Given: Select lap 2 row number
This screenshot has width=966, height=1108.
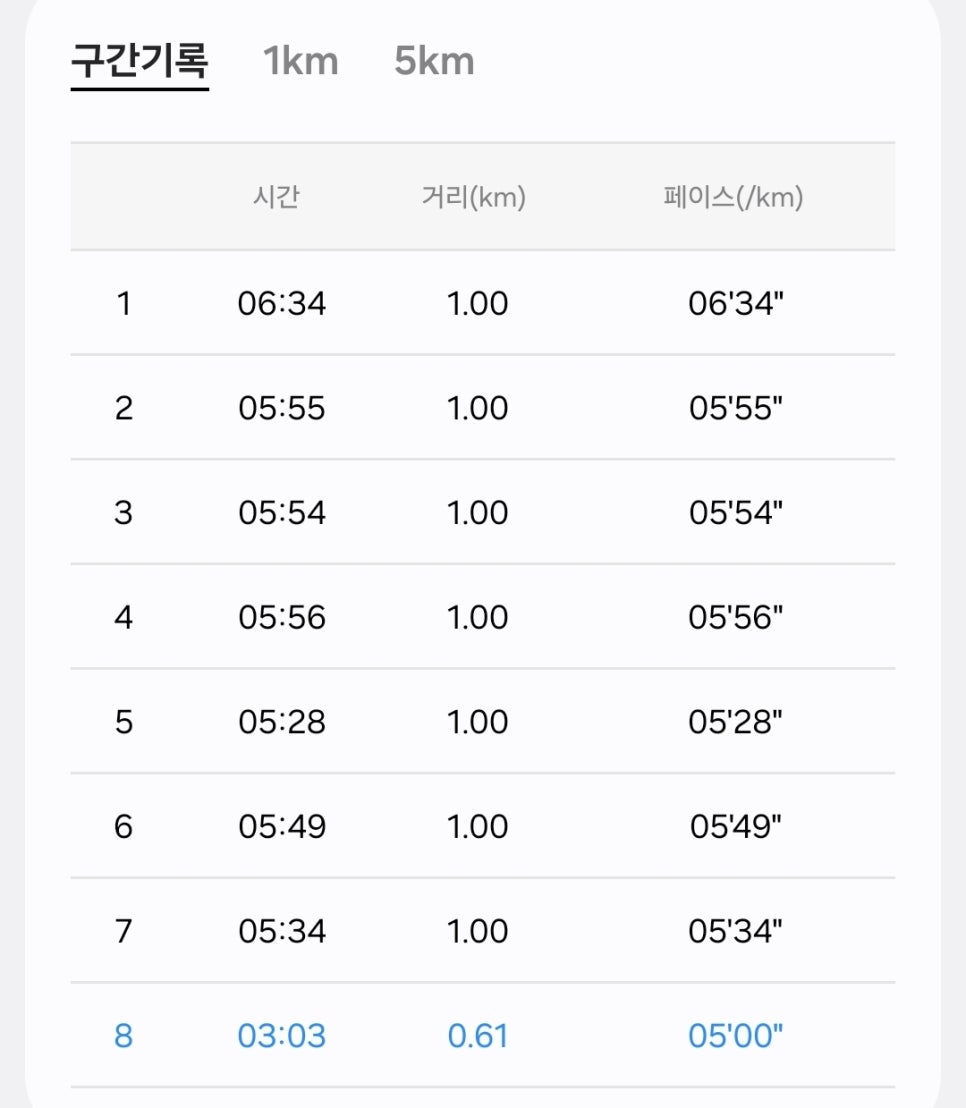Looking at the screenshot, I should (124, 408).
